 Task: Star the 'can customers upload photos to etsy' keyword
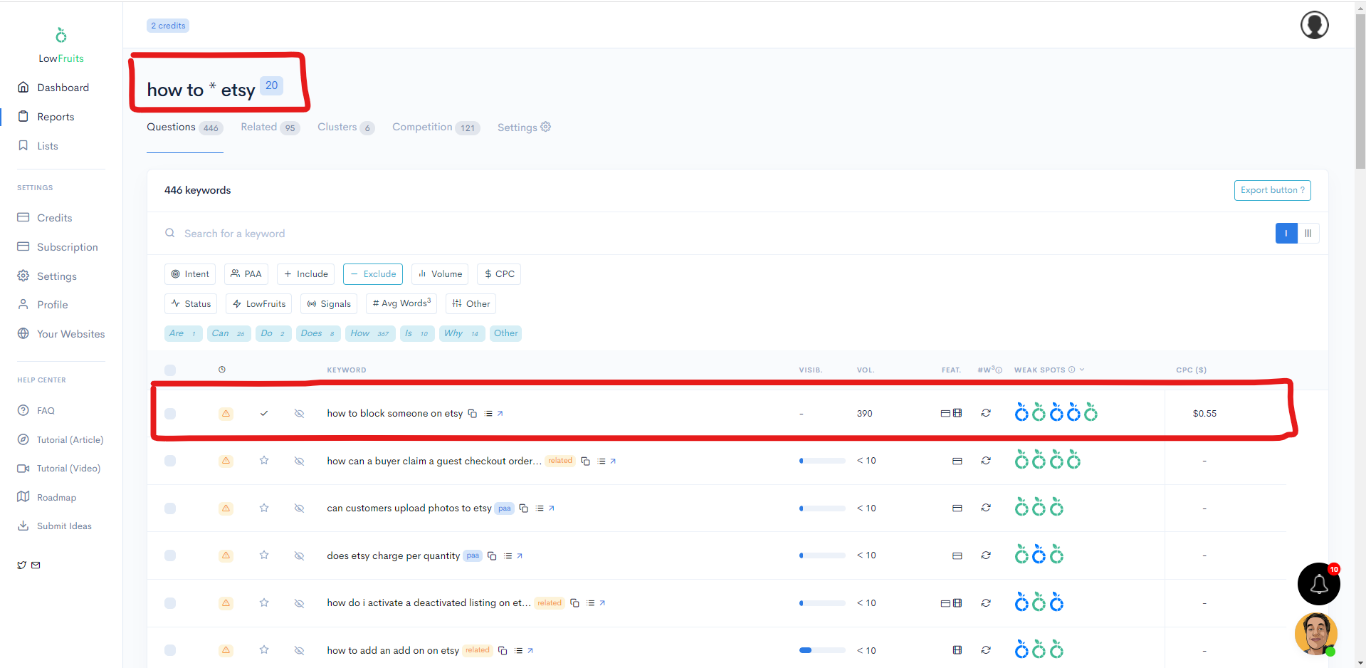pos(264,508)
